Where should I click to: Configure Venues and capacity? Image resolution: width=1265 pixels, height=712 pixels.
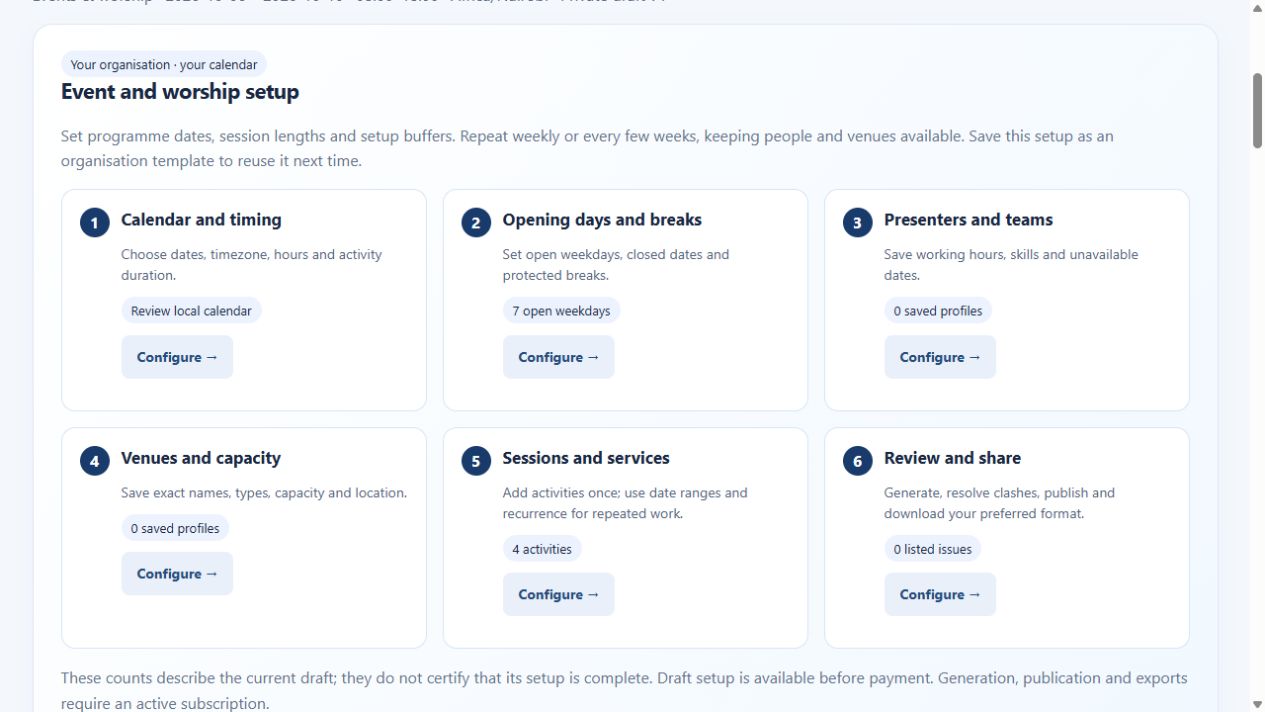pos(177,574)
